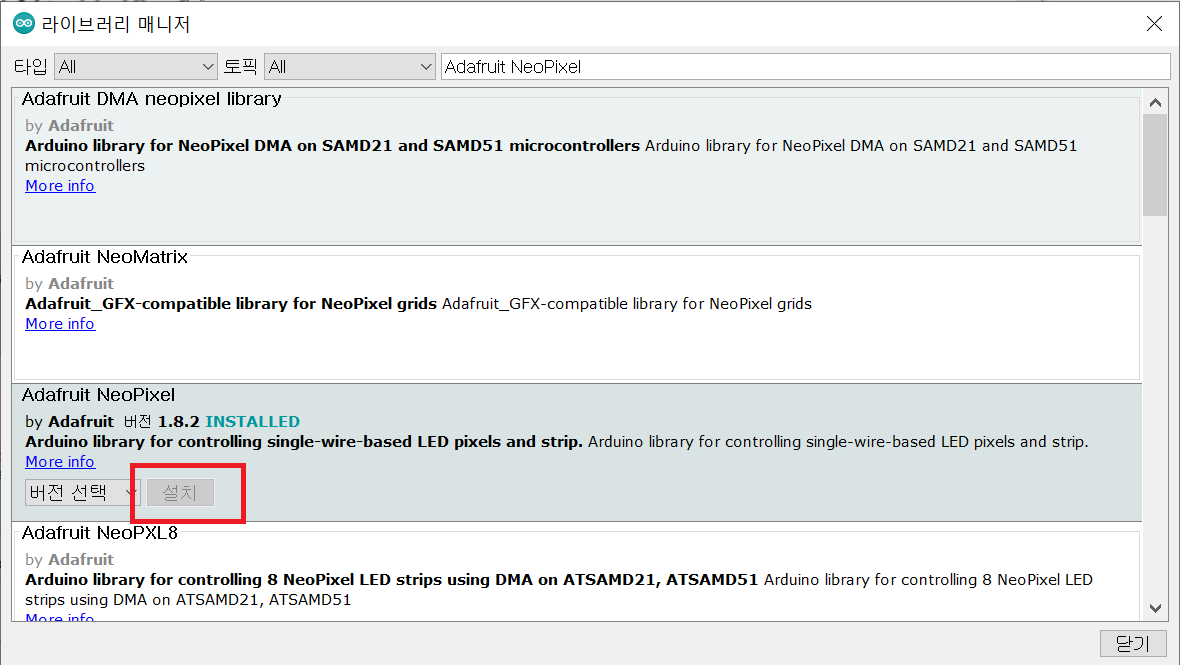
Task: Open the 버전 선택 version dropdown
Action: [x=82, y=493]
